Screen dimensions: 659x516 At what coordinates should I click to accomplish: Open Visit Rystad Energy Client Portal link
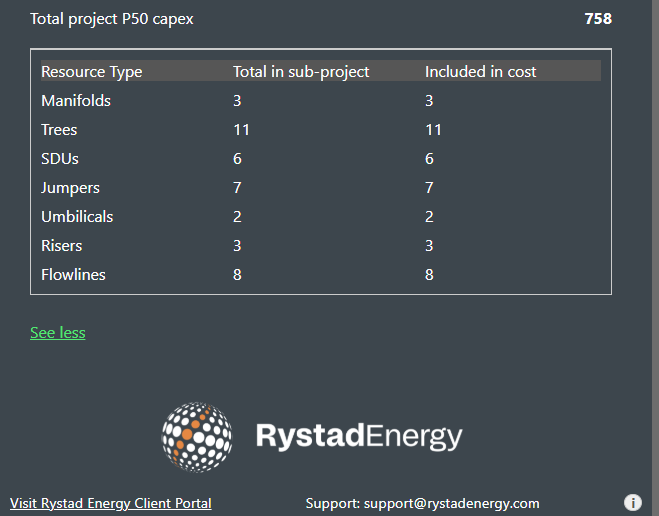pos(111,503)
